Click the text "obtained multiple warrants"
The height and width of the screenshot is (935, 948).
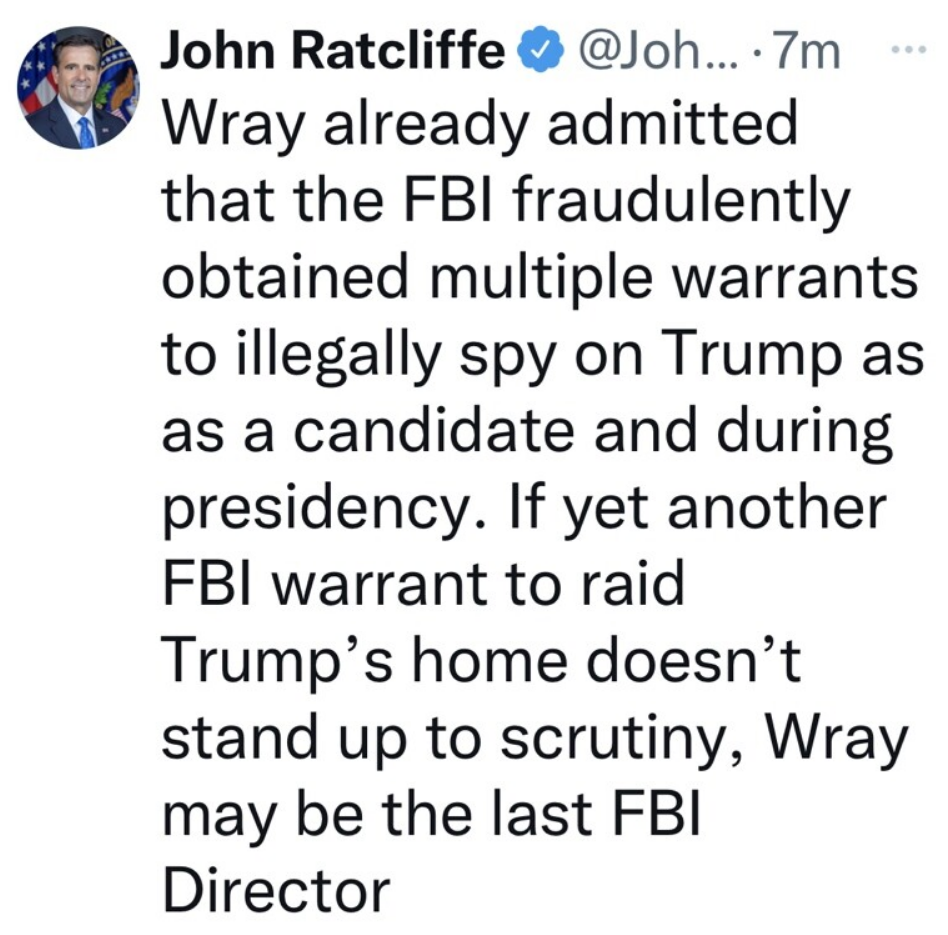pyautogui.click(x=539, y=278)
